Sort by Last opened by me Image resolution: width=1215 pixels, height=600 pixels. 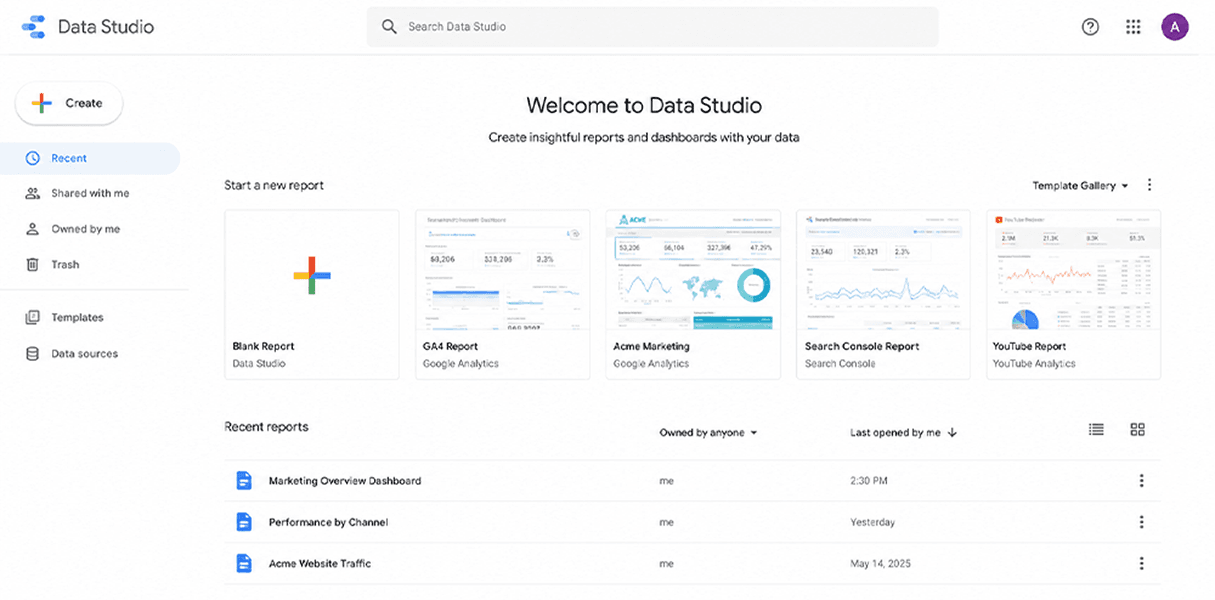tap(904, 433)
